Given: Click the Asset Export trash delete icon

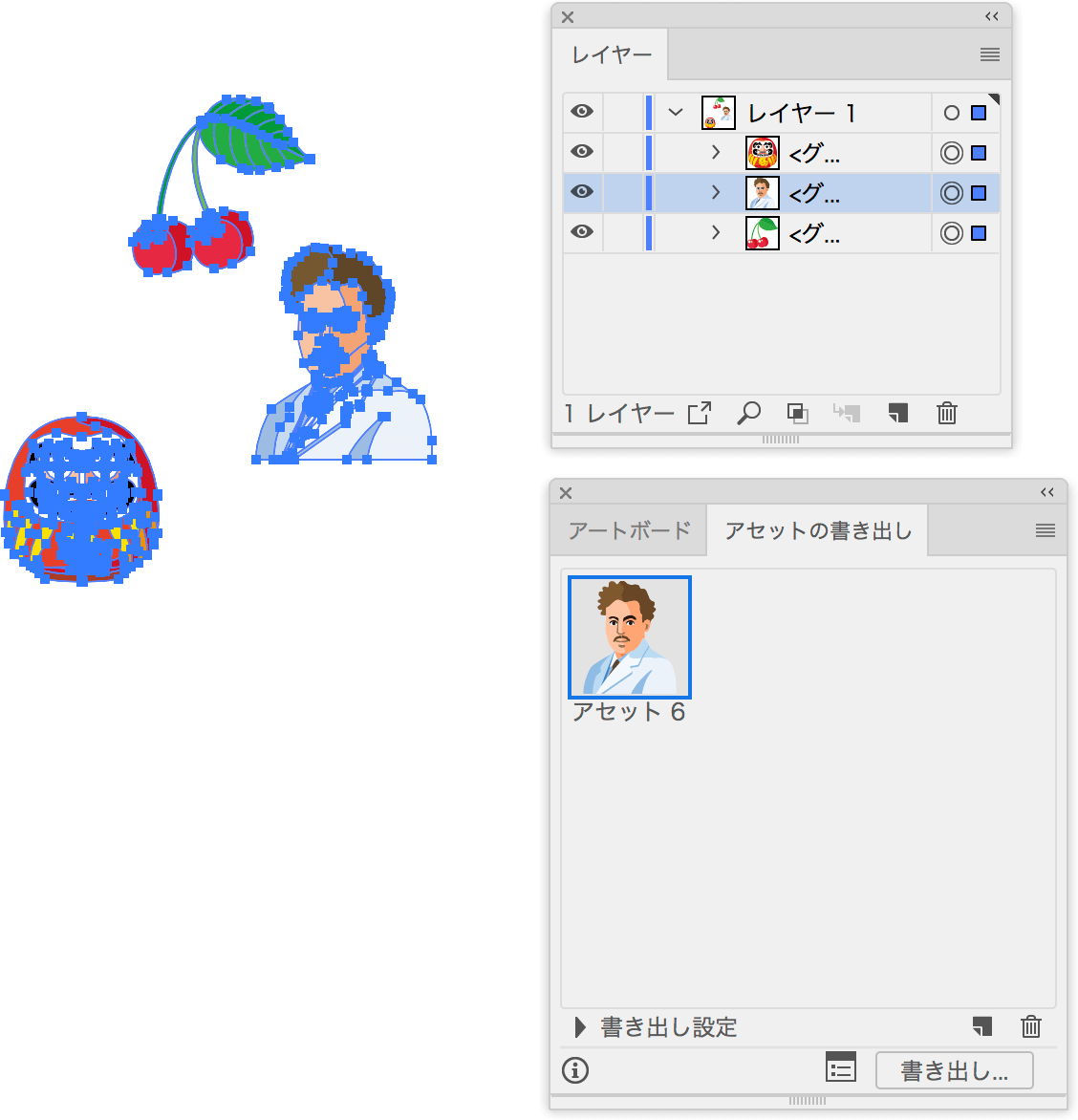Looking at the screenshot, I should (x=1031, y=1027).
